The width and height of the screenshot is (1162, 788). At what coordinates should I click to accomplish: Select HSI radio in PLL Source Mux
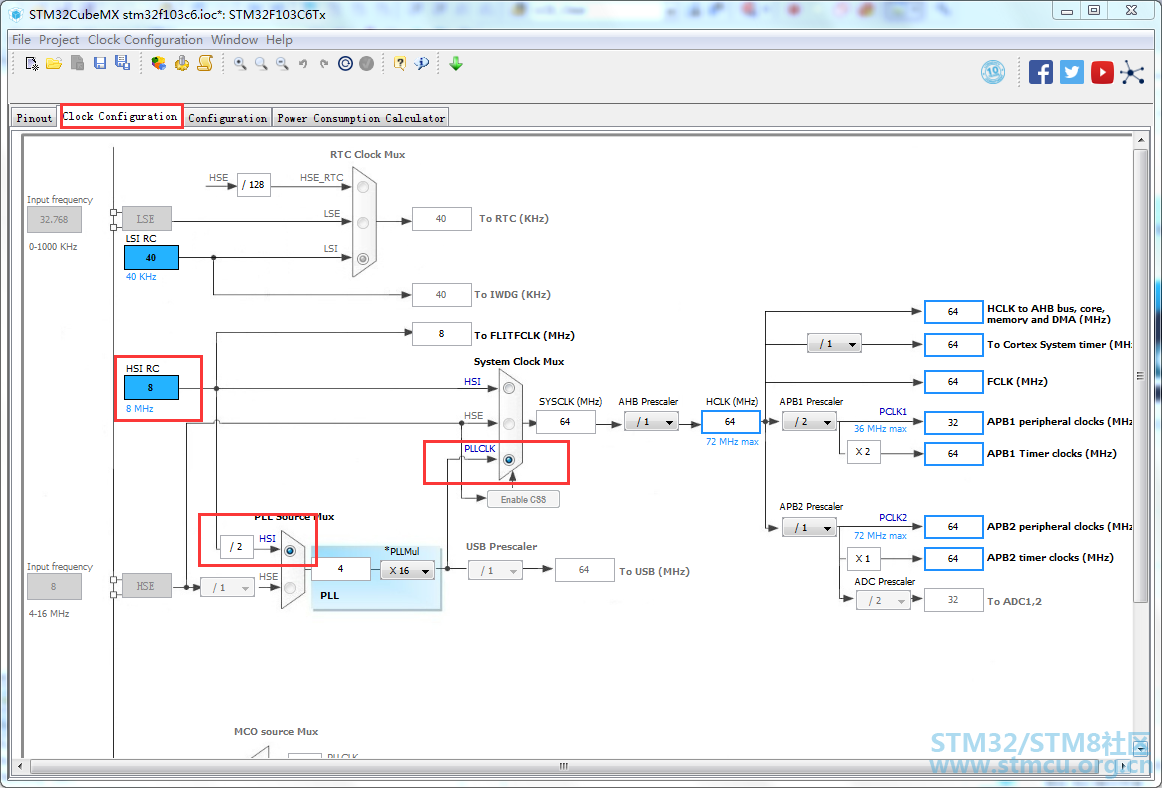(290, 551)
